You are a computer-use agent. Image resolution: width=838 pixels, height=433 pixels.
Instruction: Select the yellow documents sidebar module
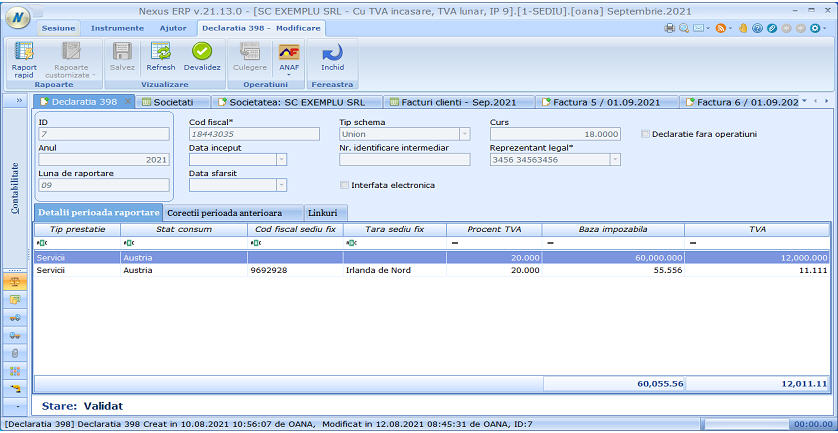point(15,299)
